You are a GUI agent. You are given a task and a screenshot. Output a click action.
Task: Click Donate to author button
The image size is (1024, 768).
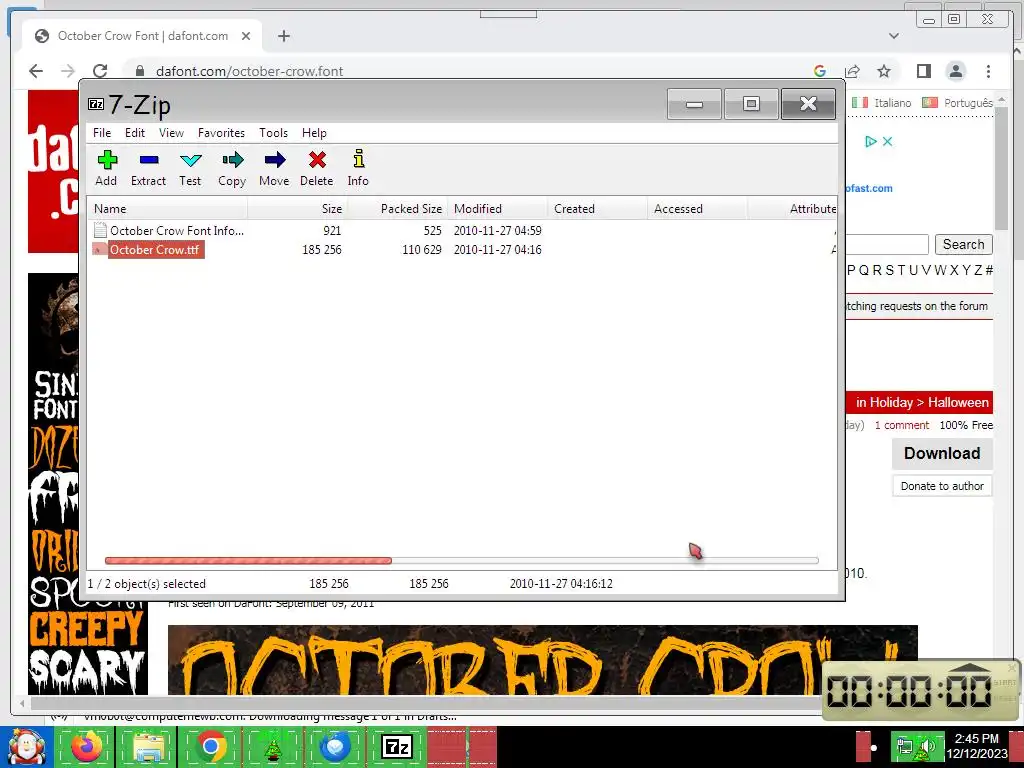pyautogui.click(x=942, y=486)
